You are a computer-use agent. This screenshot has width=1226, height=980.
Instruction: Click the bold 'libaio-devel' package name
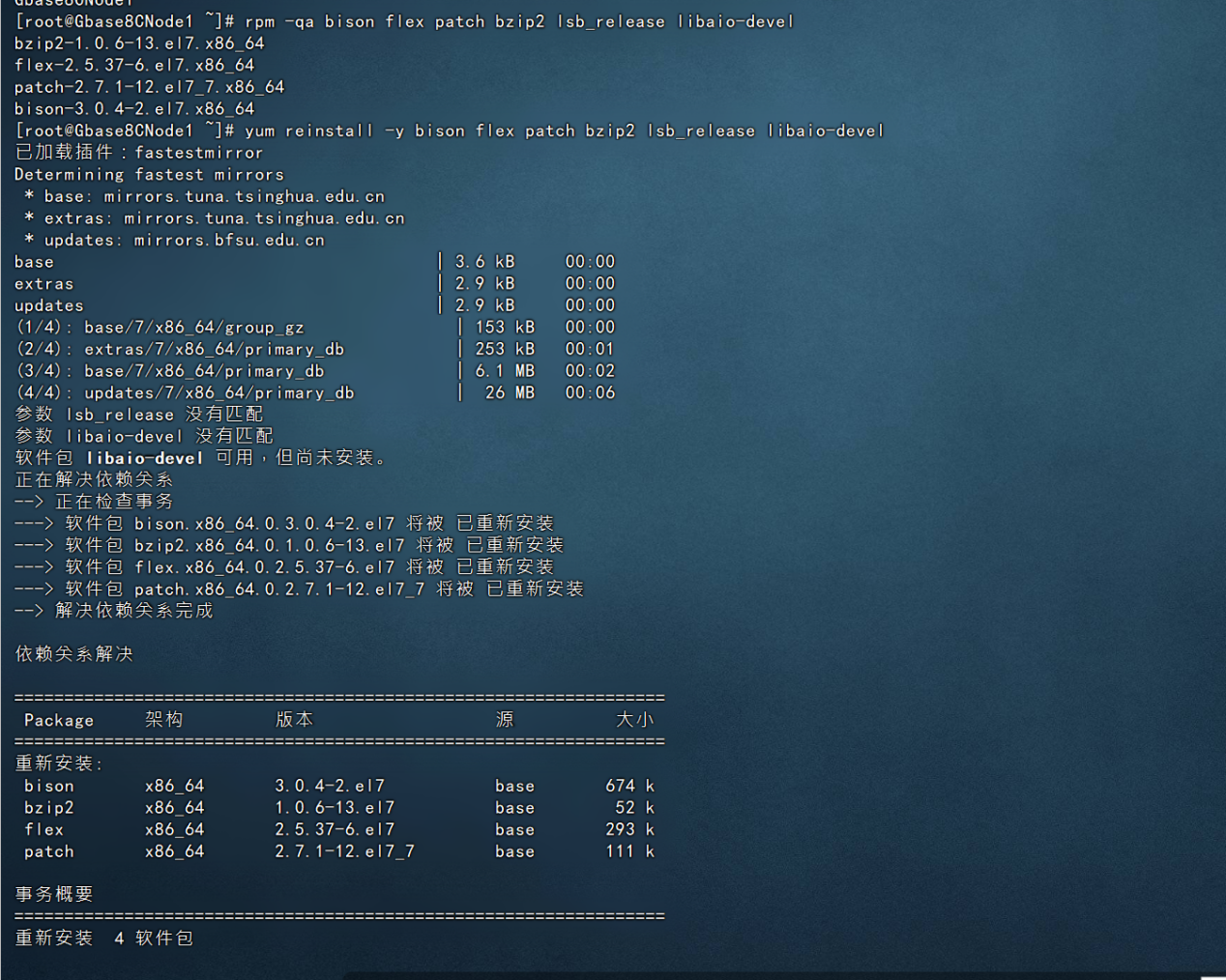(x=145, y=458)
